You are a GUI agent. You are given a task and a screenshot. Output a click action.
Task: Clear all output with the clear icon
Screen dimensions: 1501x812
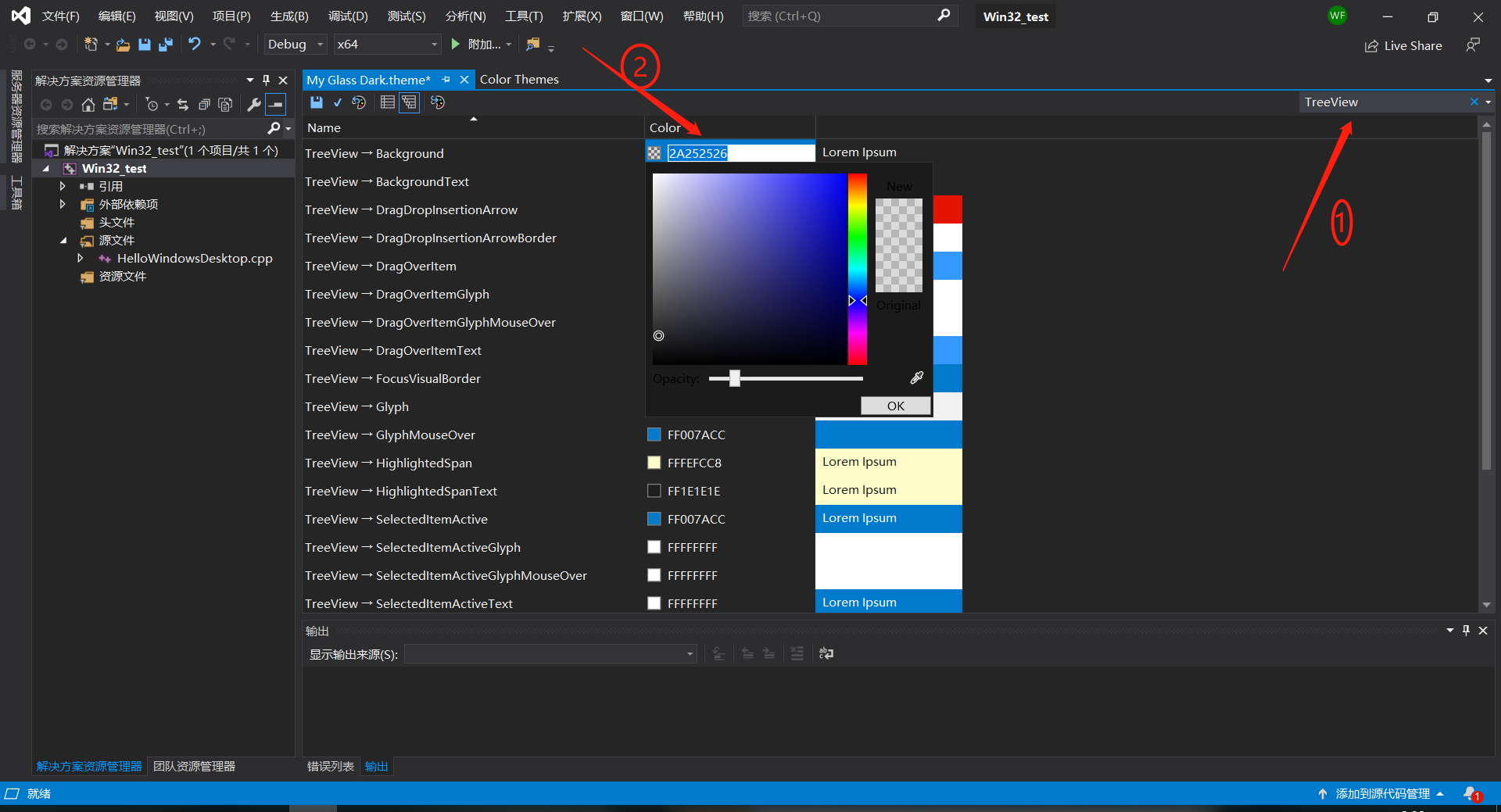point(797,653)
